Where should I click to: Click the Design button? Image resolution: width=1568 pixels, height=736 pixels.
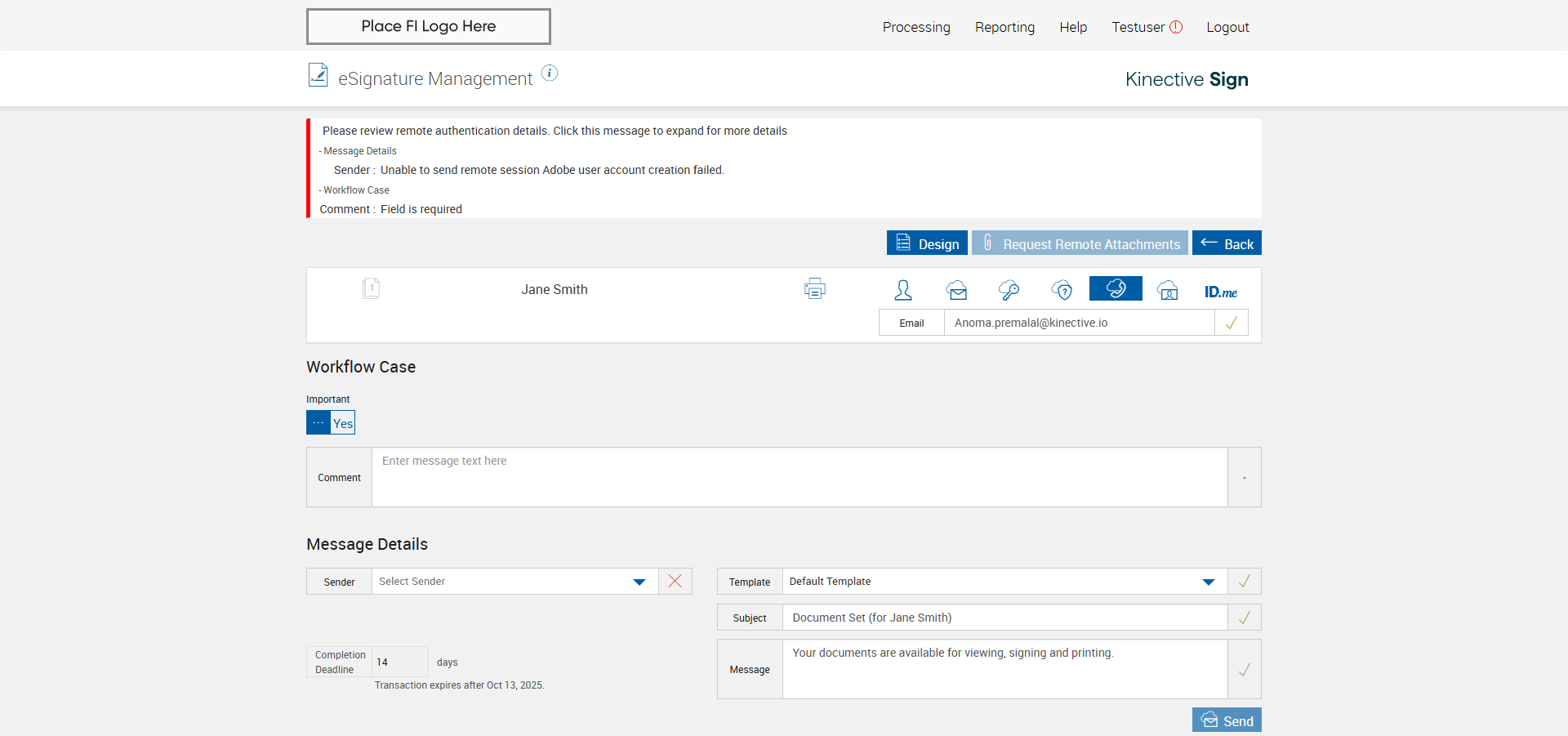(x=927, y=243)
